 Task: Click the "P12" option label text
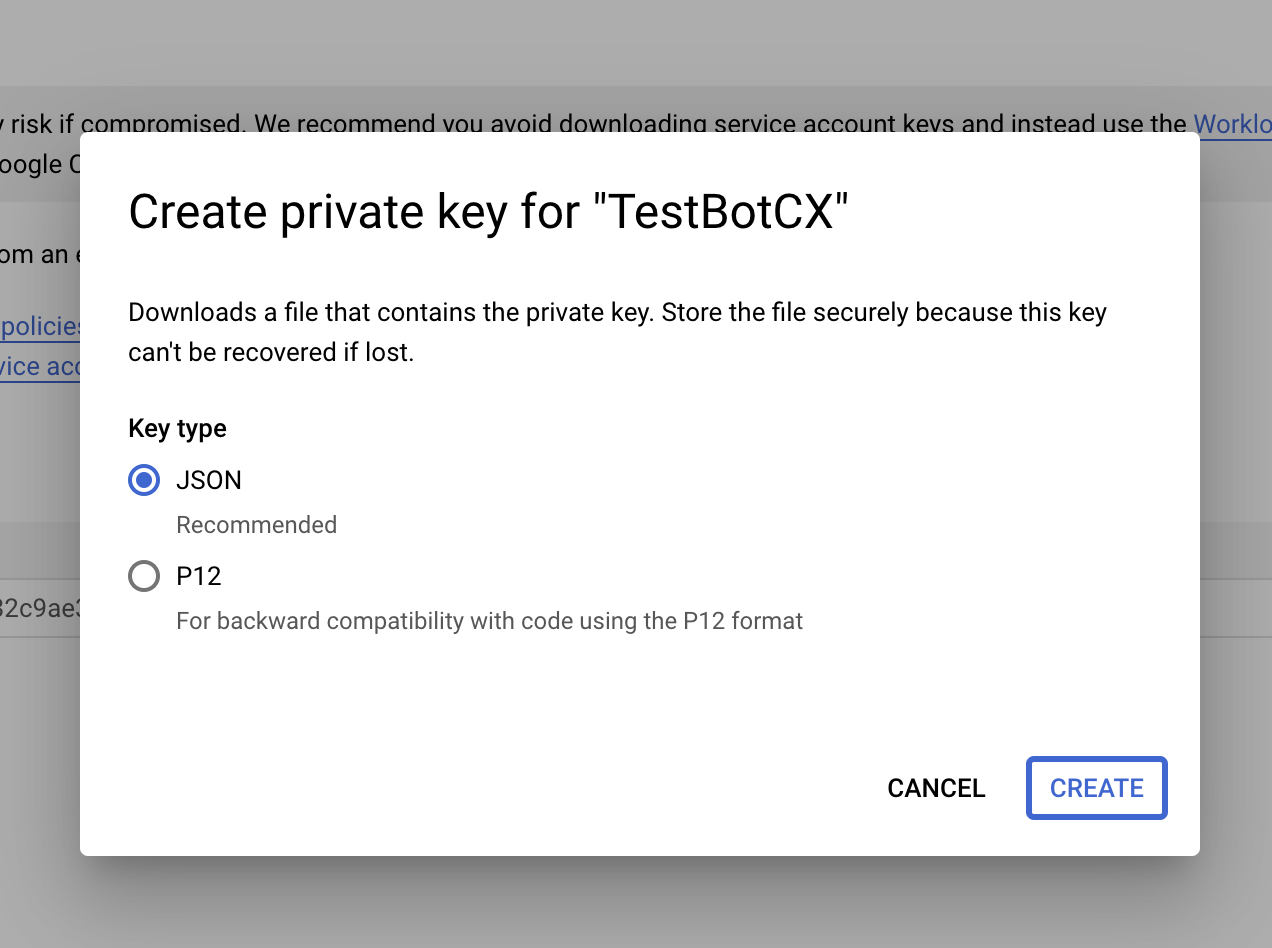tap(198, 577)
